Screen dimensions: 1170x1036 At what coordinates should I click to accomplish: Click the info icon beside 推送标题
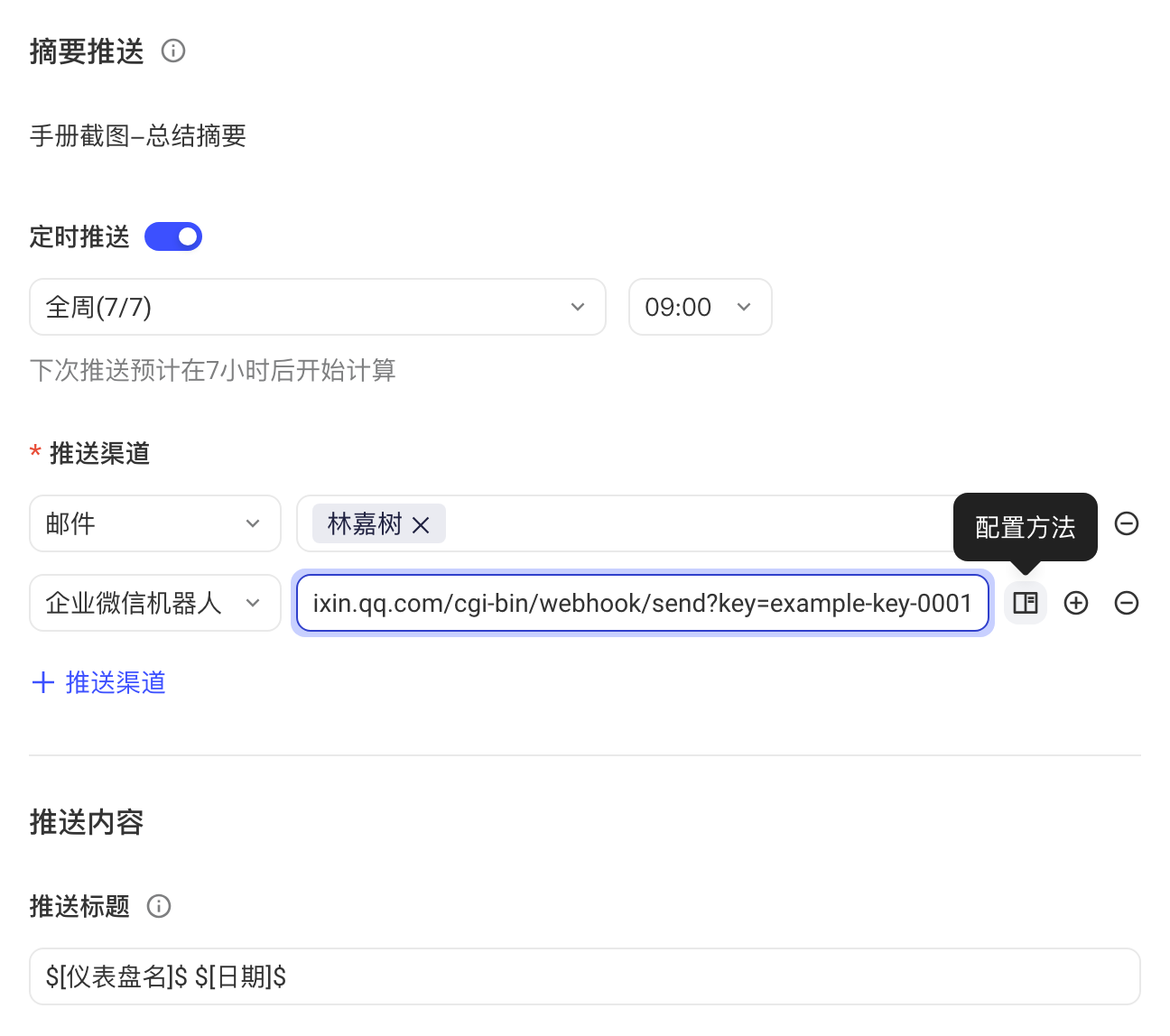pyautogui.click(x=159, y=906)
